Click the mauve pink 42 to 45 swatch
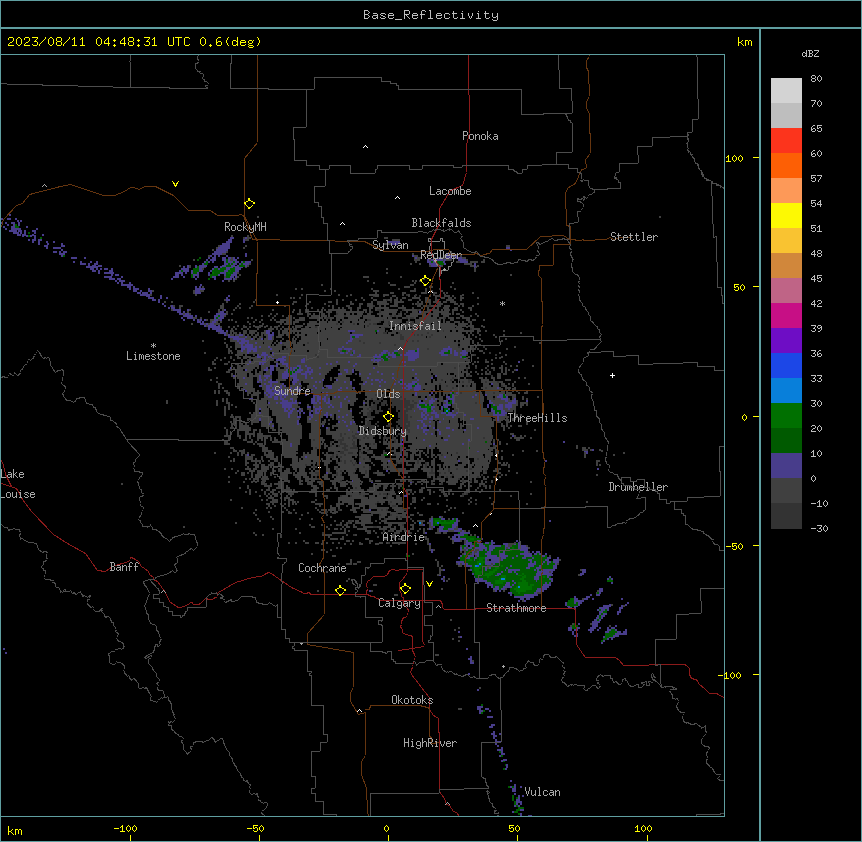Image resolution: width=862 pixels, height=842 pixels. point(786,290)
